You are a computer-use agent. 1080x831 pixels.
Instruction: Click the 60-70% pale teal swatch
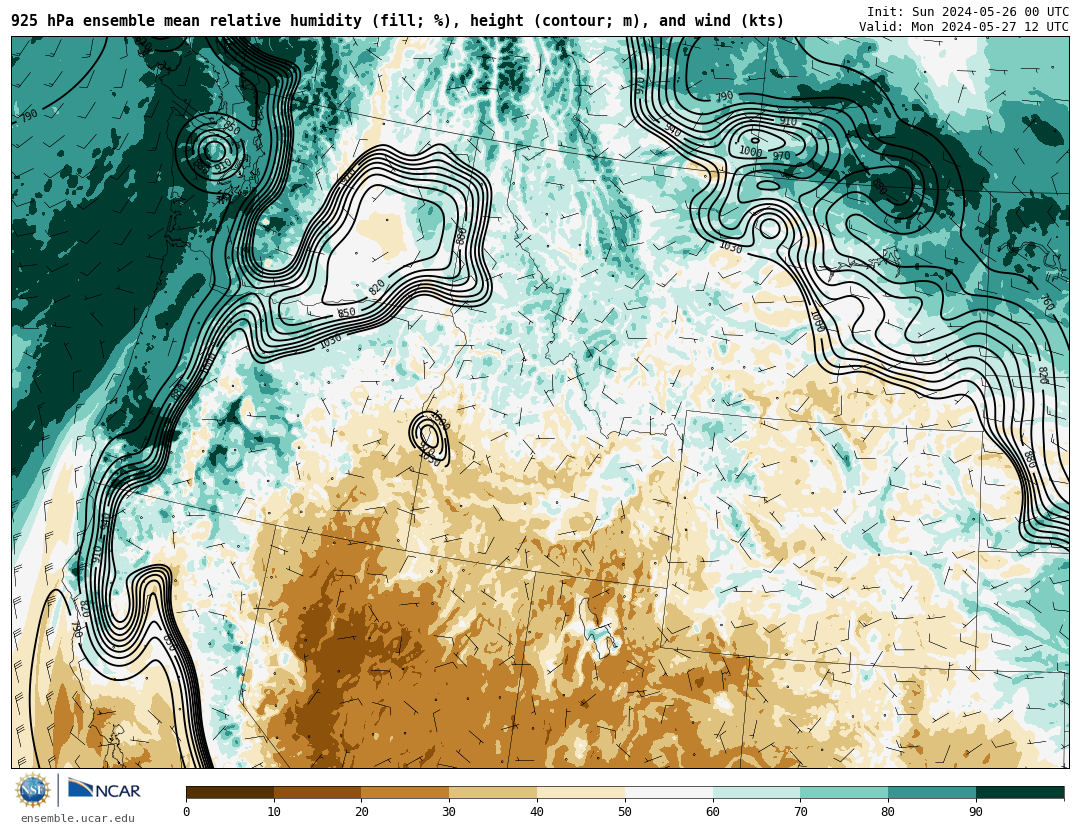756,793
